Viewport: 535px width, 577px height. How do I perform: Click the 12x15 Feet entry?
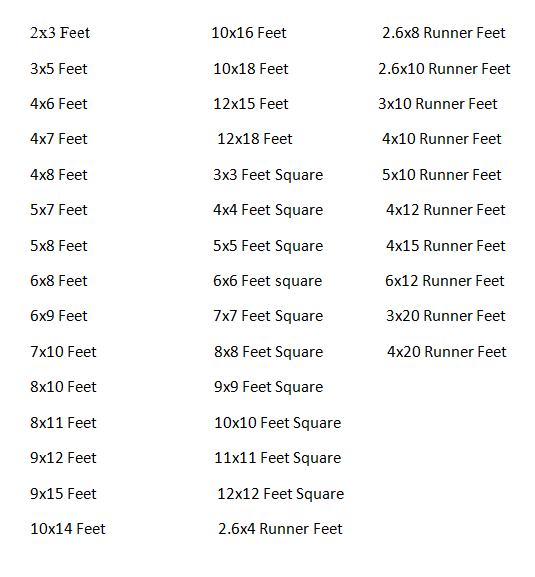[251, 104]
